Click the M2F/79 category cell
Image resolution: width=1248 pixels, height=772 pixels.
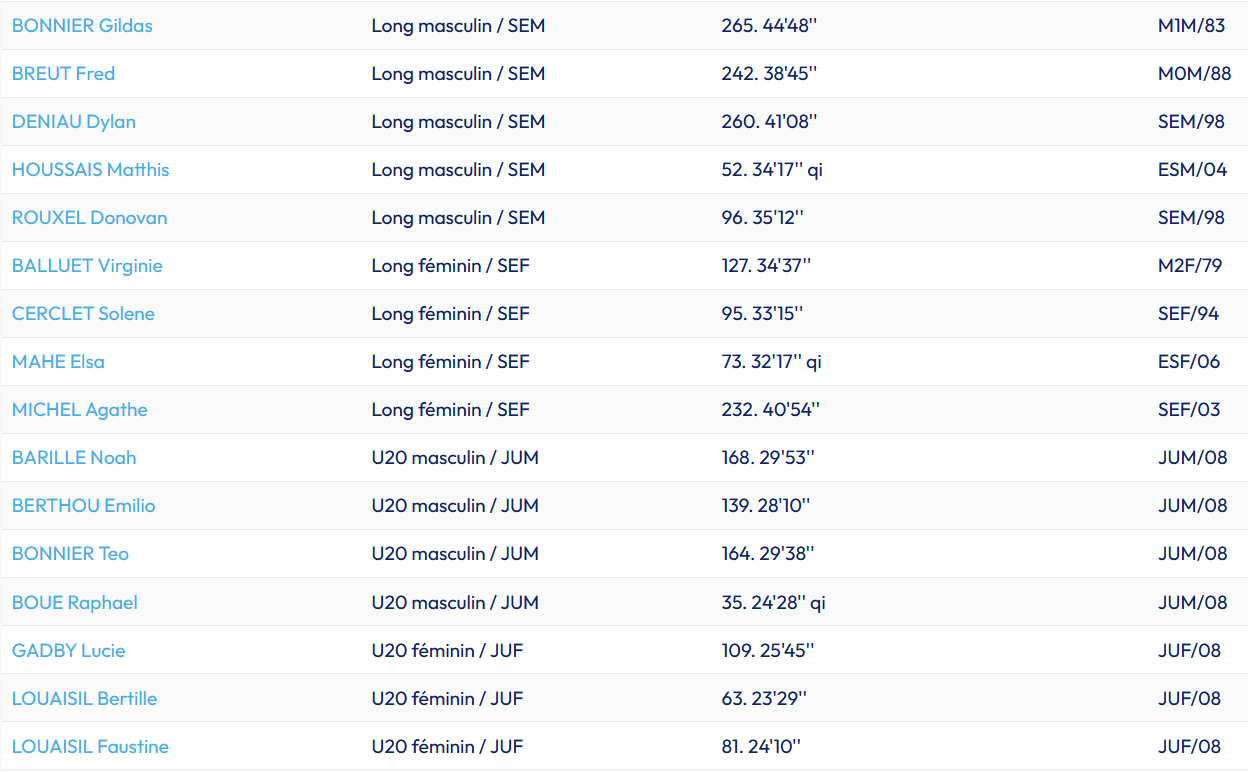pos(1190,266)
